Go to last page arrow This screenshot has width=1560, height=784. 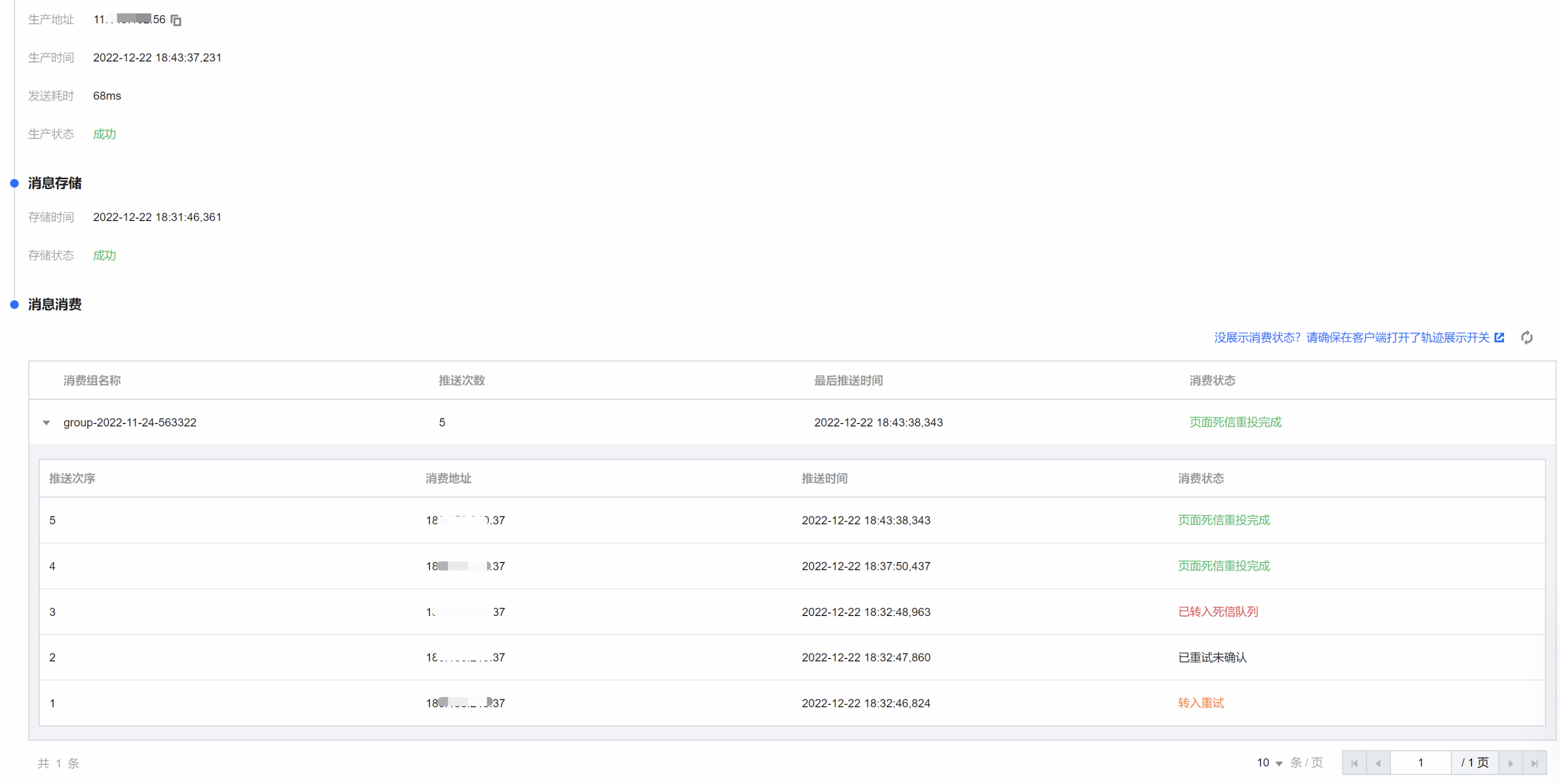[1534, 763]
